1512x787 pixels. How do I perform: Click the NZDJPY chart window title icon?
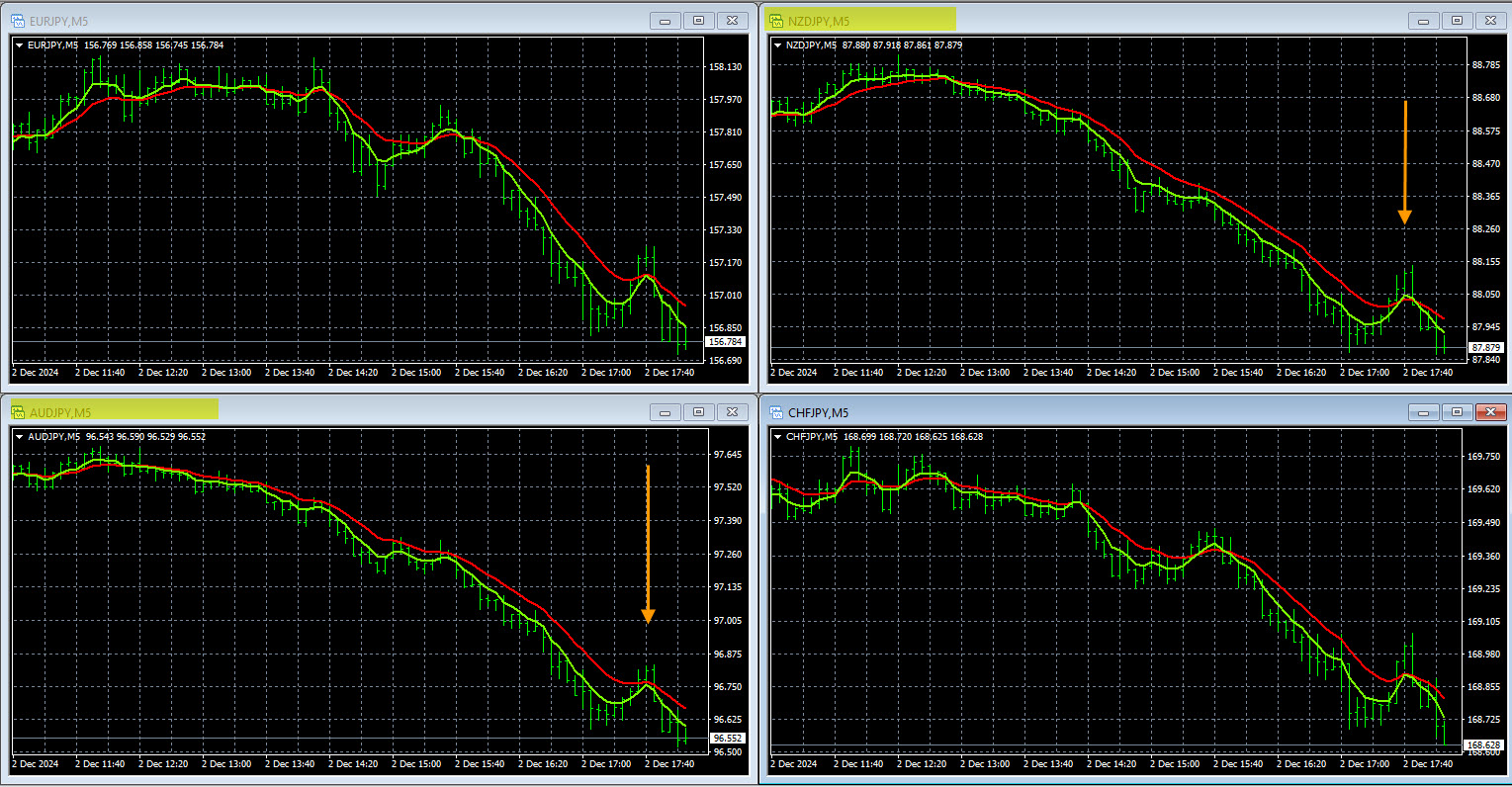coord(775,20)
